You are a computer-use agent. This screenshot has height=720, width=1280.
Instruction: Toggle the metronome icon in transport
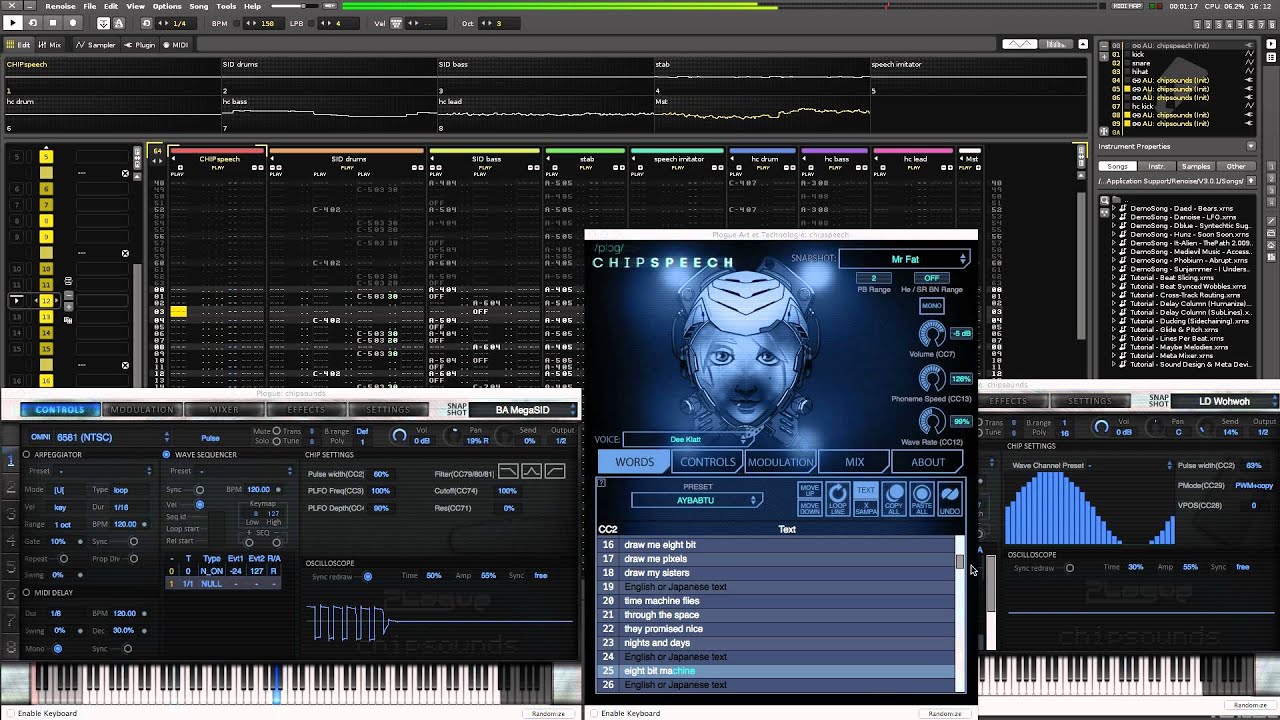[x=119, y=22]
